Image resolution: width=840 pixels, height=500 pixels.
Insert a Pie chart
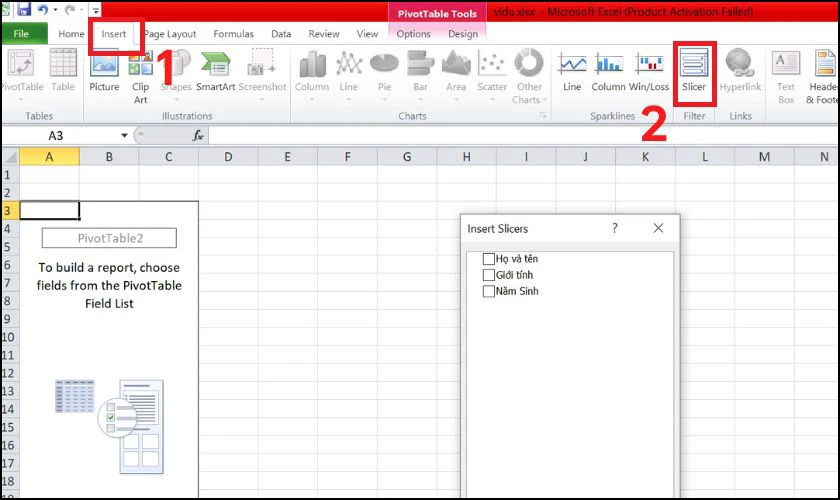384,75
